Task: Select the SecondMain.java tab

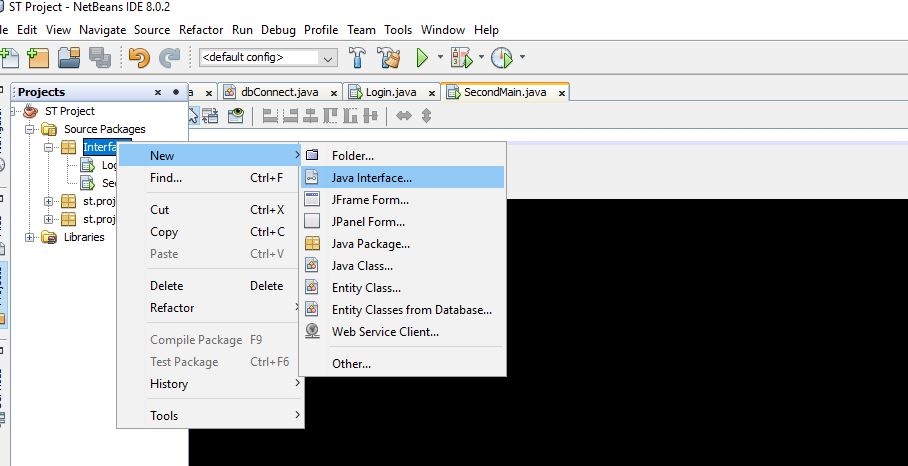Action: tap(505, 92)
